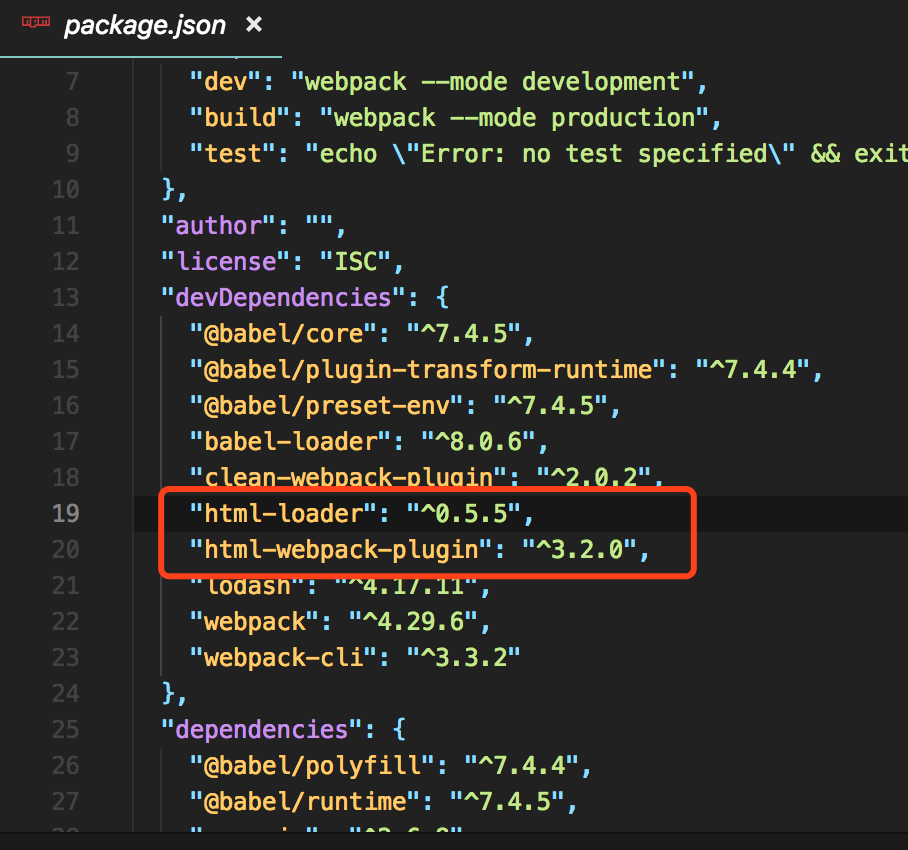Click the "^3.2.0" version value
The image size is (908, 850).
click(579, 549)
